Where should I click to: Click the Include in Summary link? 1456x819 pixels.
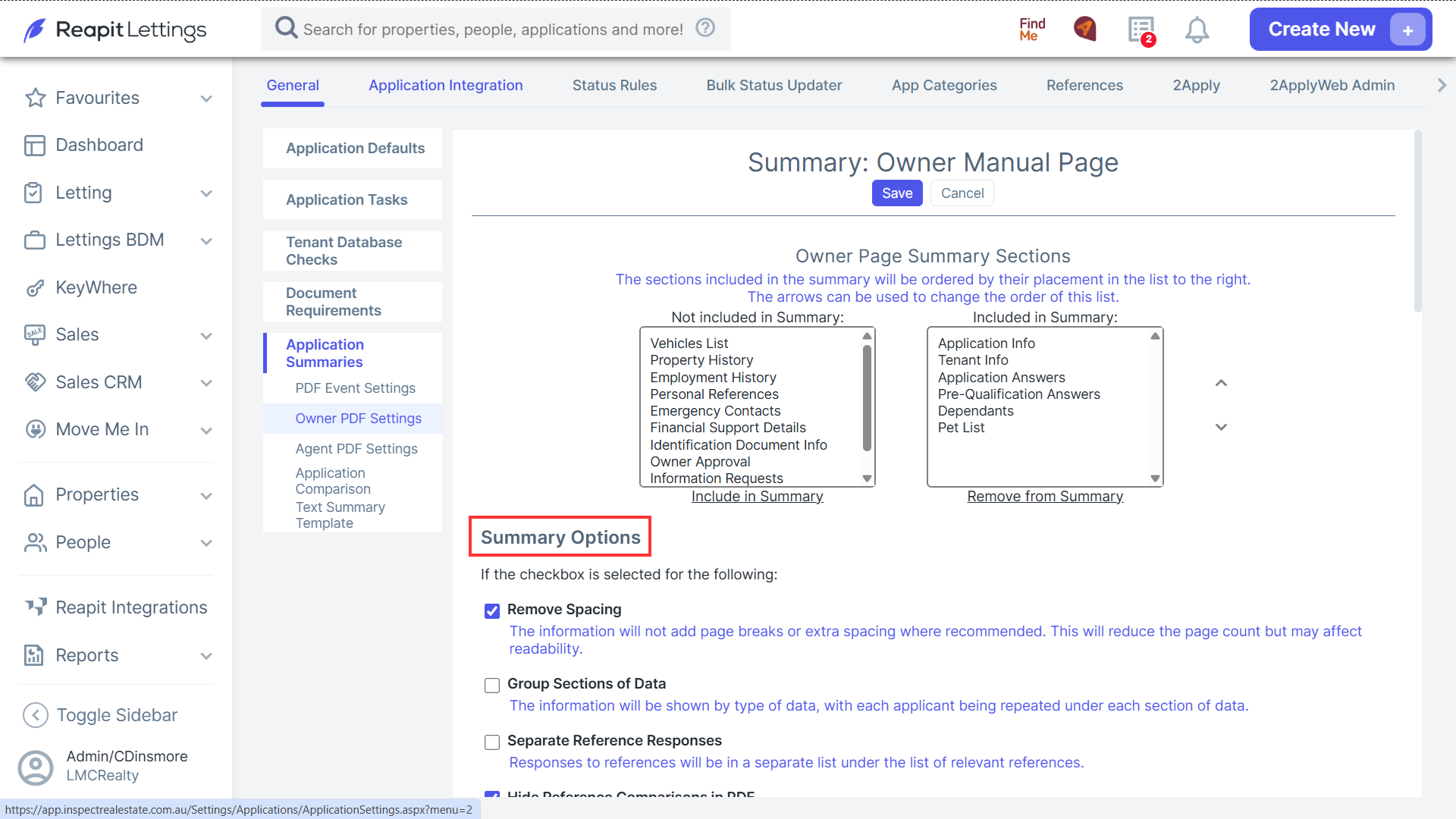757,496
